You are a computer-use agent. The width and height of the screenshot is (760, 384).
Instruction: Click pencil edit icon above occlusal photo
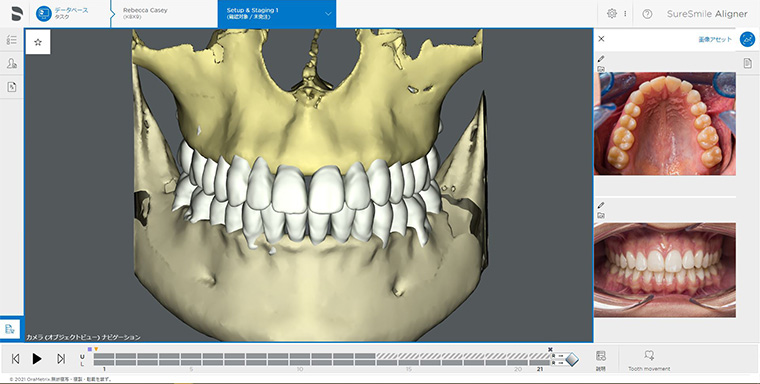pos(601,59)
